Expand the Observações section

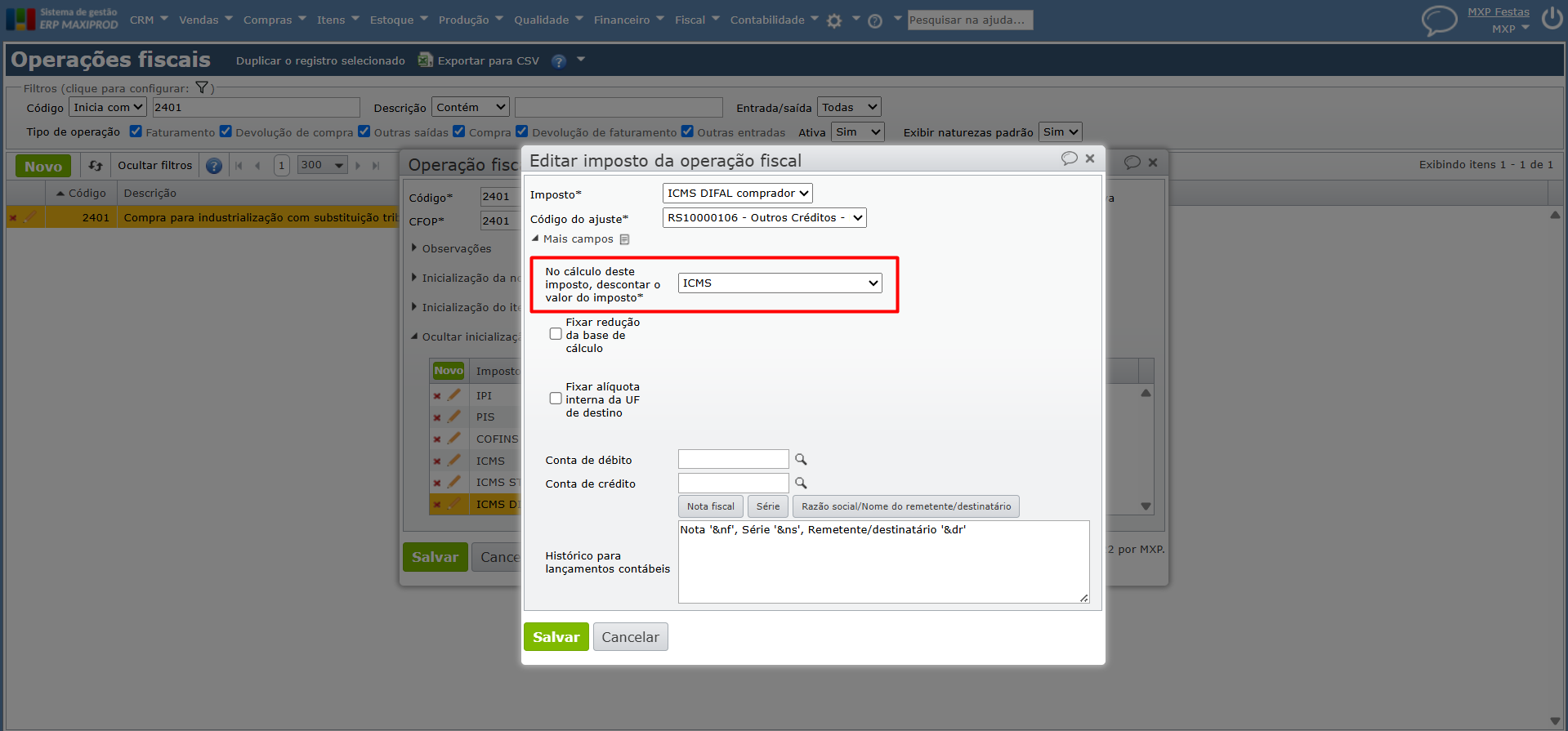pyautogui.click(x=414, y=247)
